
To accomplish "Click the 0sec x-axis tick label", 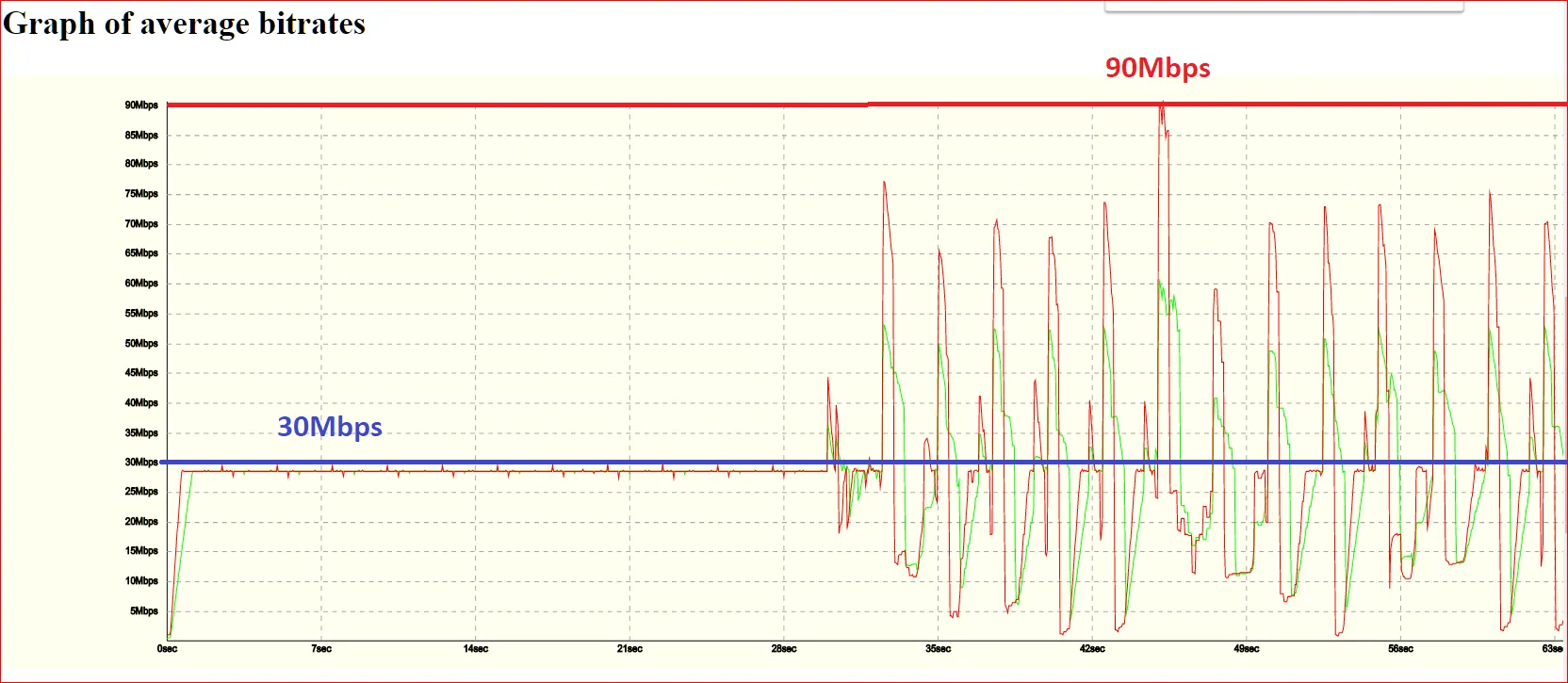I will pos(167,649).
